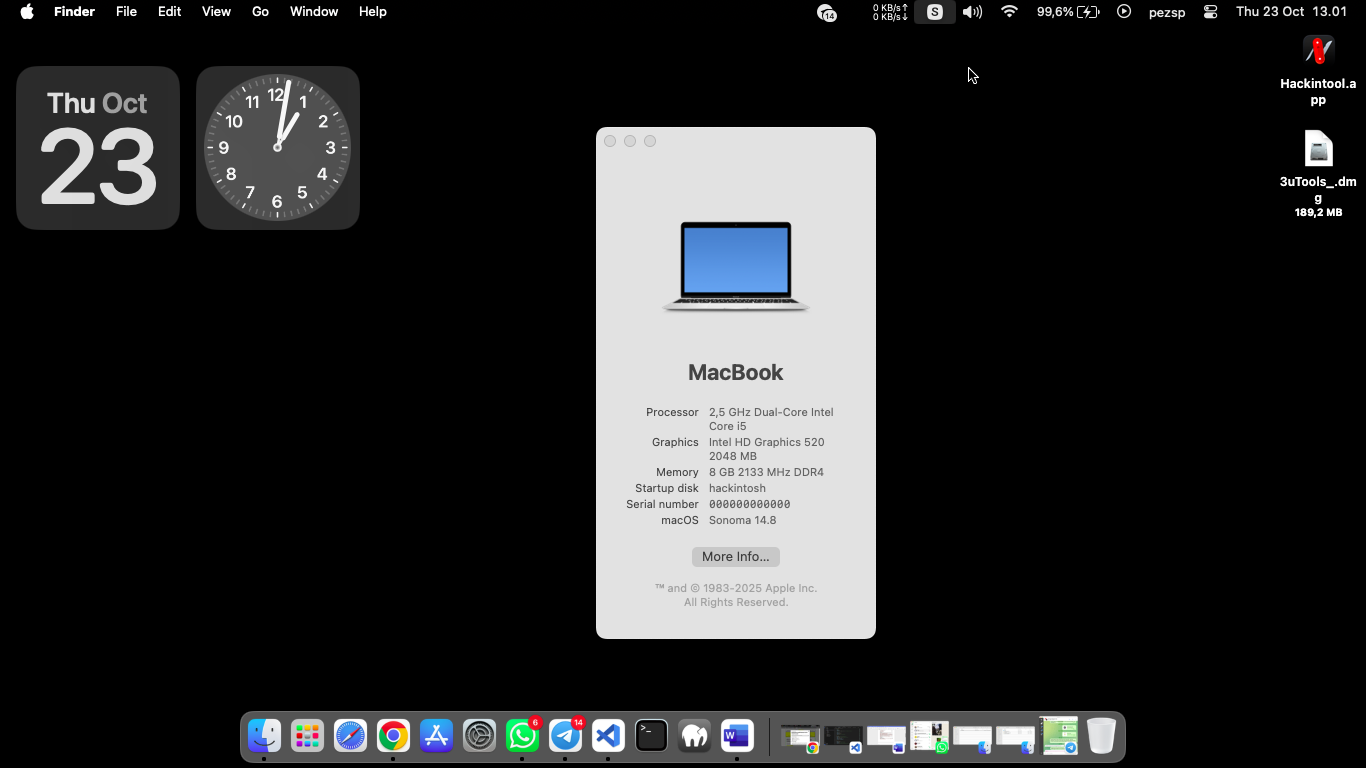
Task: Open Hackintool.app on the desktop
Action: click(x=1317, y=50)
